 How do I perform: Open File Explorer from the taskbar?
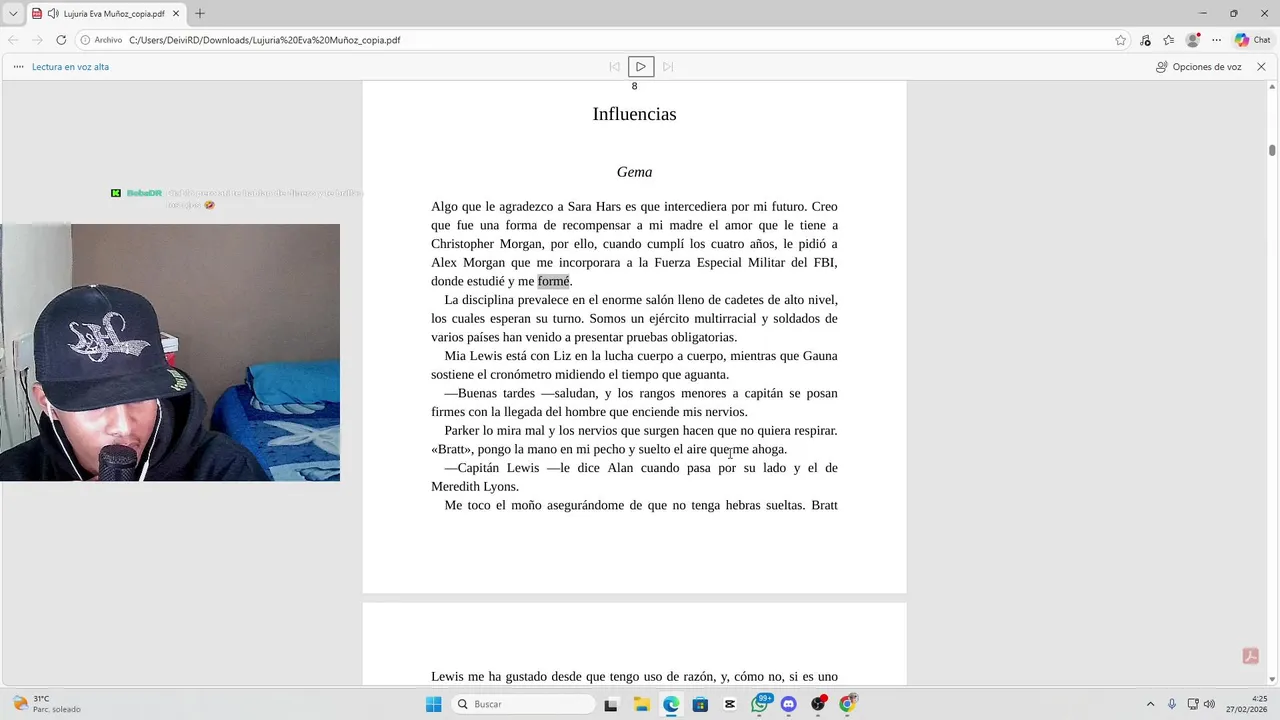[x=641, y=704]
